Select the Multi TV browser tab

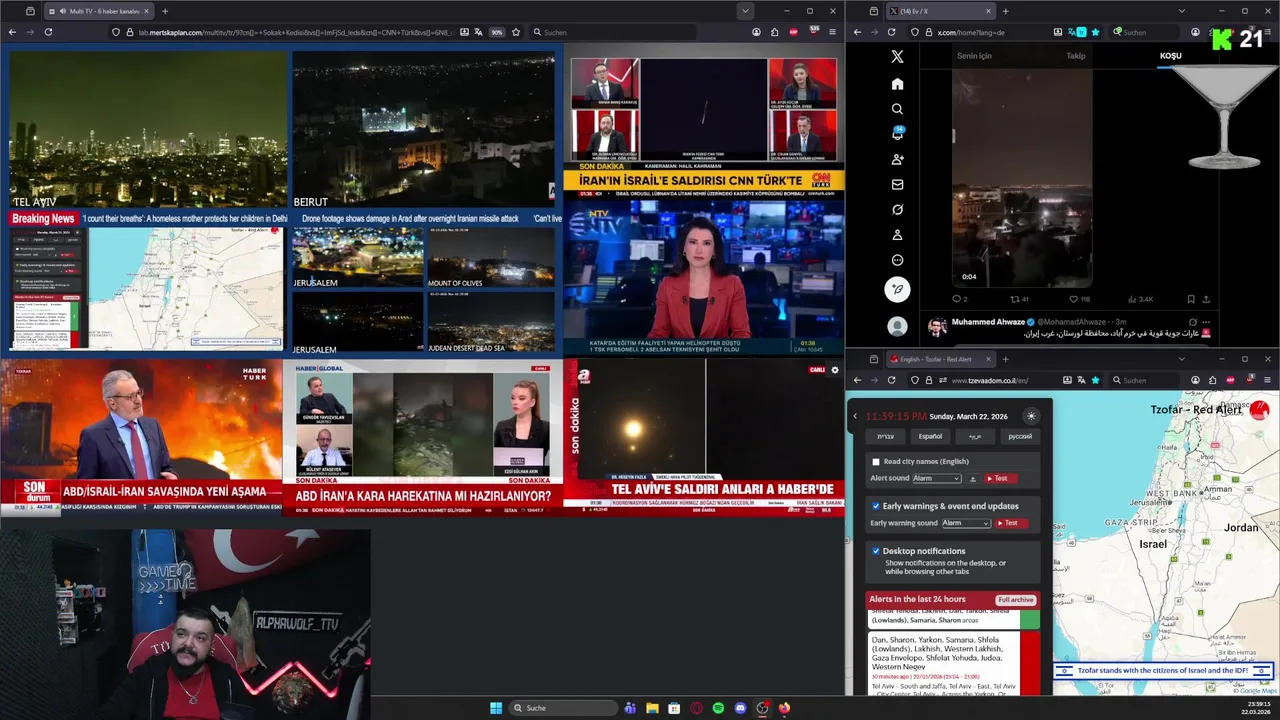pos(101,11)
